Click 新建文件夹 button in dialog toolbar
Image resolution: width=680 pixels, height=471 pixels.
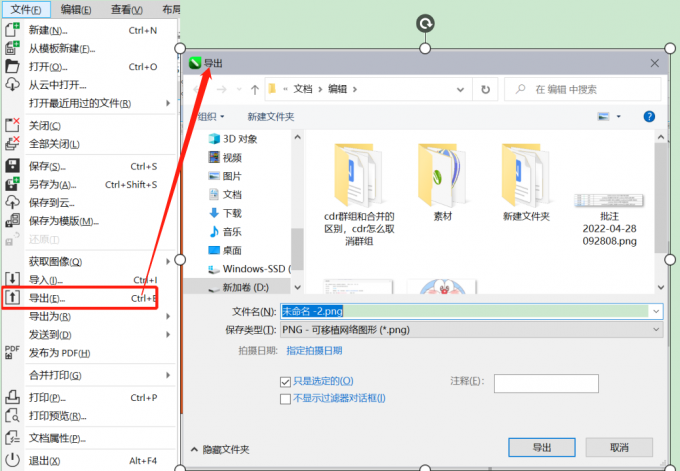pyautogui.click(x=271, y=117)
